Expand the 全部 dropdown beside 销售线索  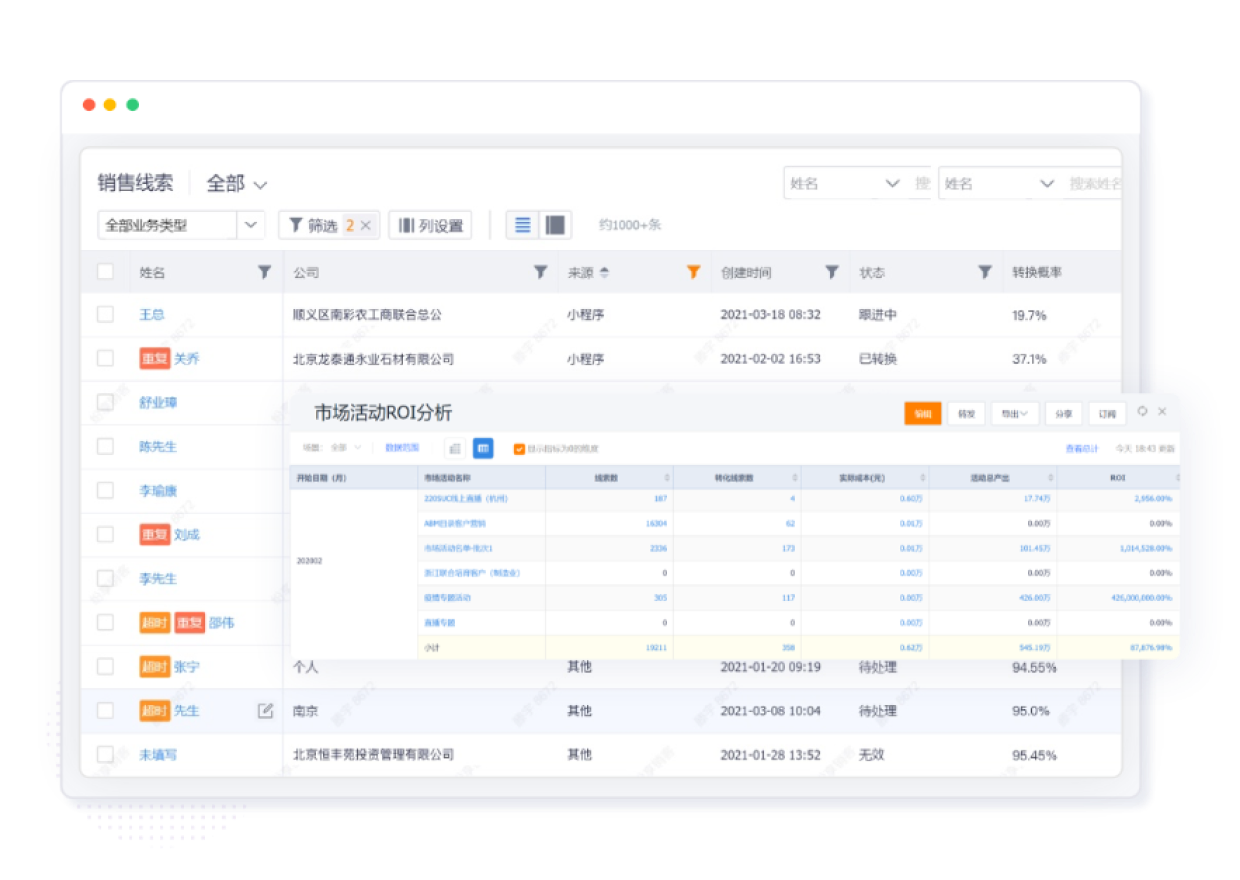coord(238,184)
